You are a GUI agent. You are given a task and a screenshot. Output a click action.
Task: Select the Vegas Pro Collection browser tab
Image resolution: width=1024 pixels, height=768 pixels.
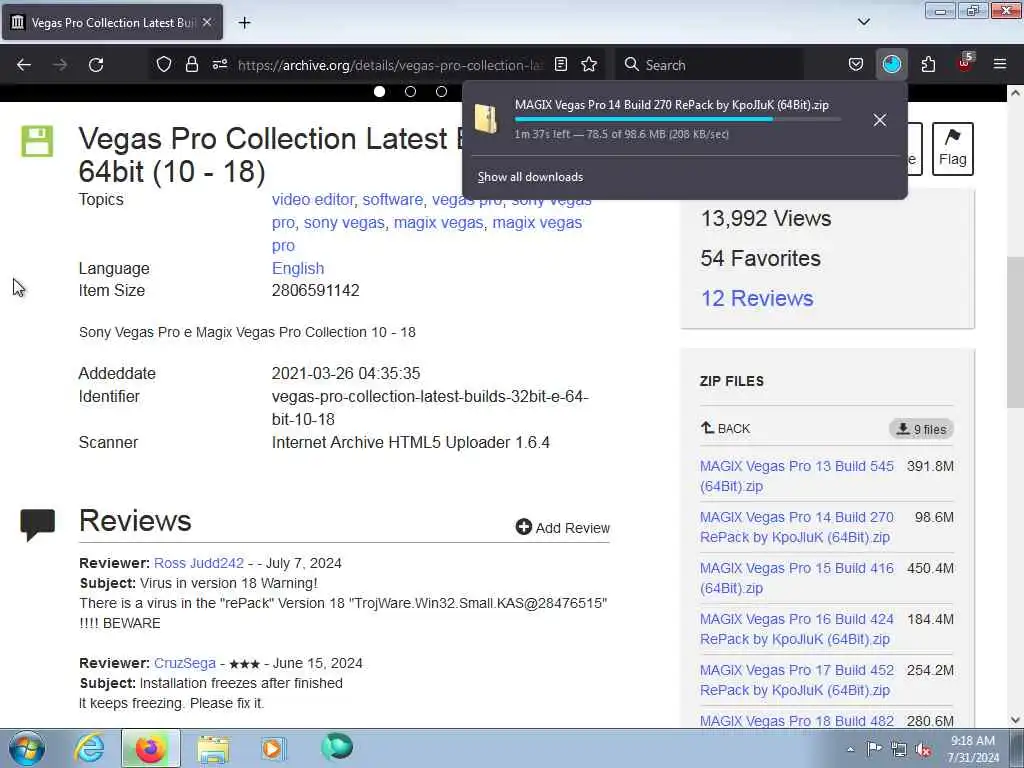coord(112,22)
